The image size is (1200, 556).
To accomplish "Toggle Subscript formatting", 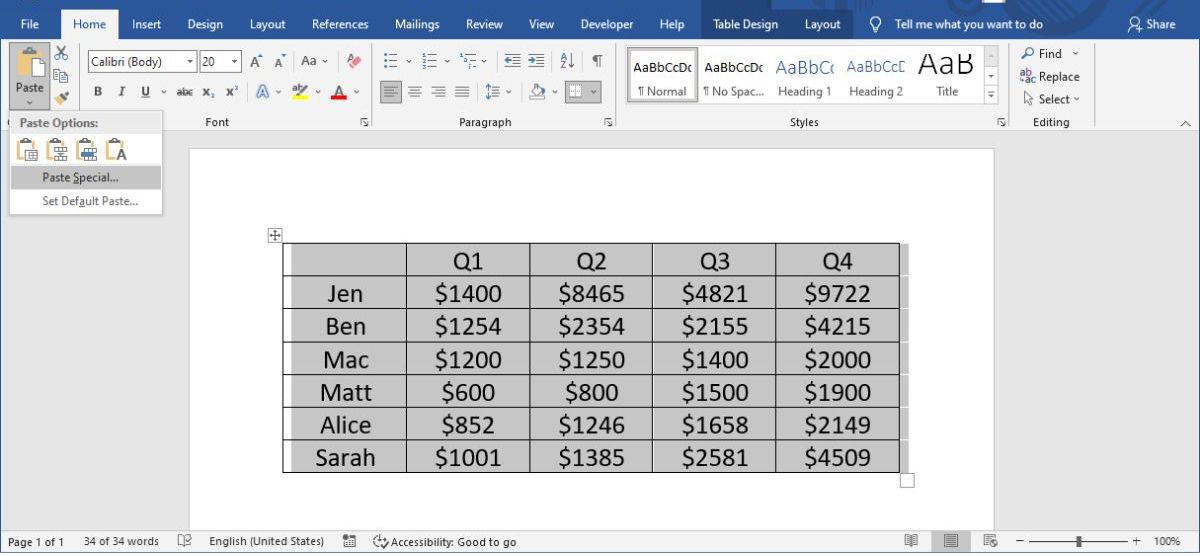I will [x=208, y=92].
